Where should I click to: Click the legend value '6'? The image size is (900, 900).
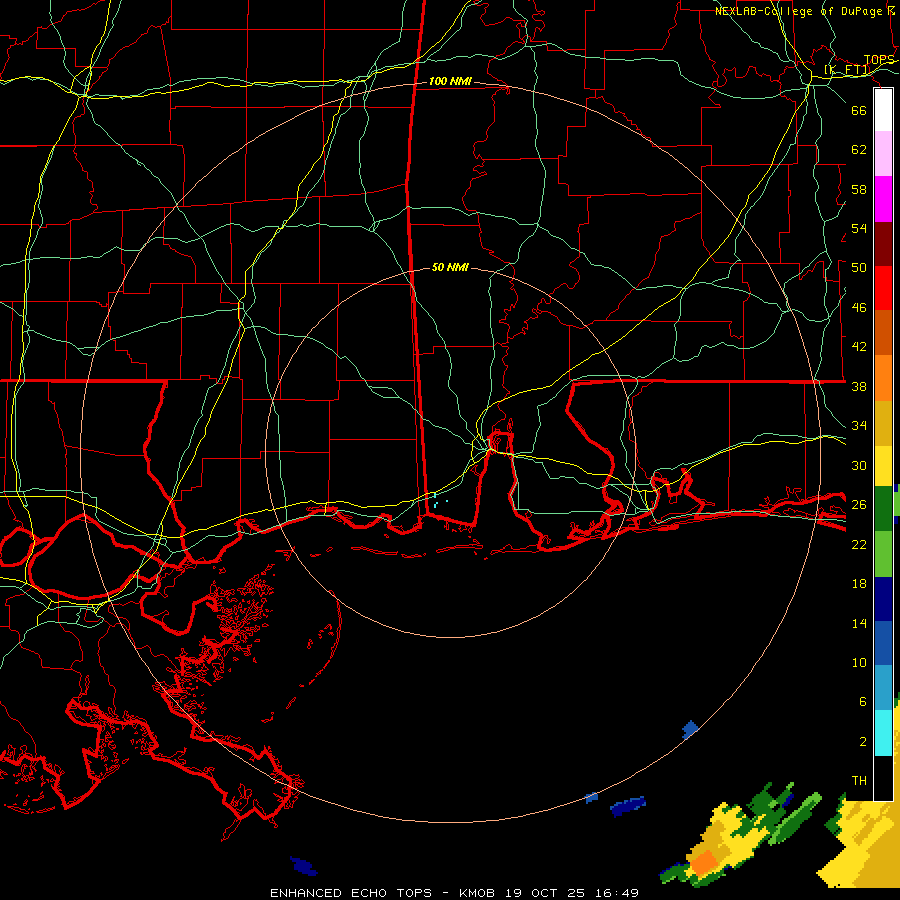pyautogui.click(x=862, y=701)
